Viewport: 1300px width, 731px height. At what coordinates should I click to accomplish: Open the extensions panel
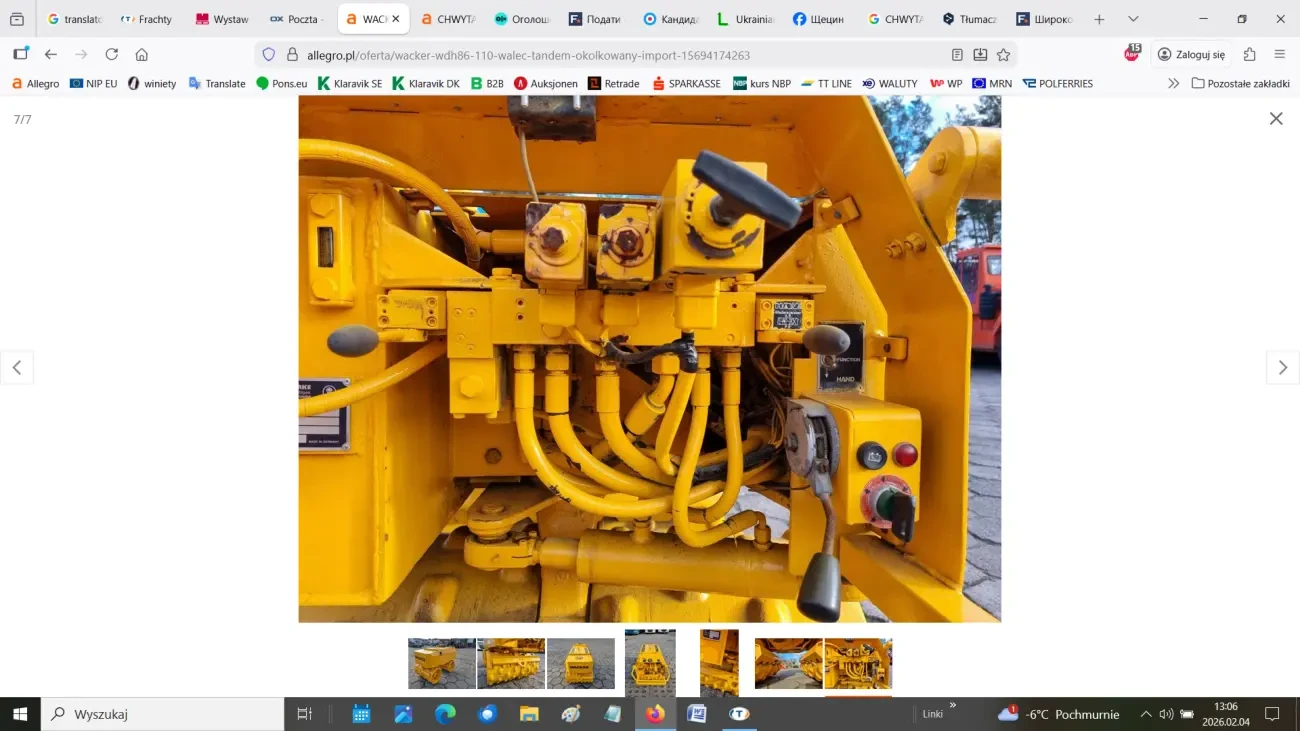click(1249, 55)
